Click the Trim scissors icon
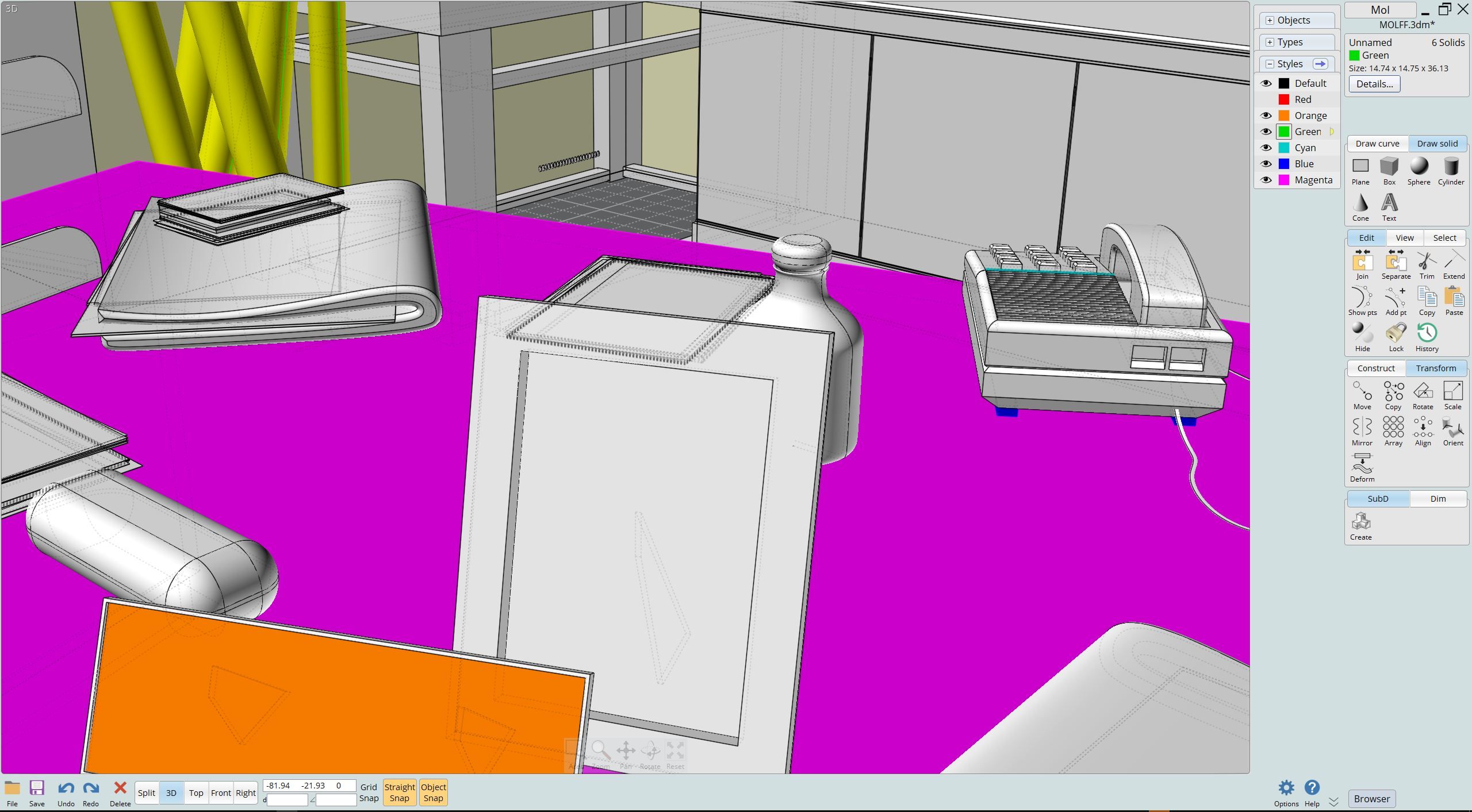 click(x=1426, y=264)
